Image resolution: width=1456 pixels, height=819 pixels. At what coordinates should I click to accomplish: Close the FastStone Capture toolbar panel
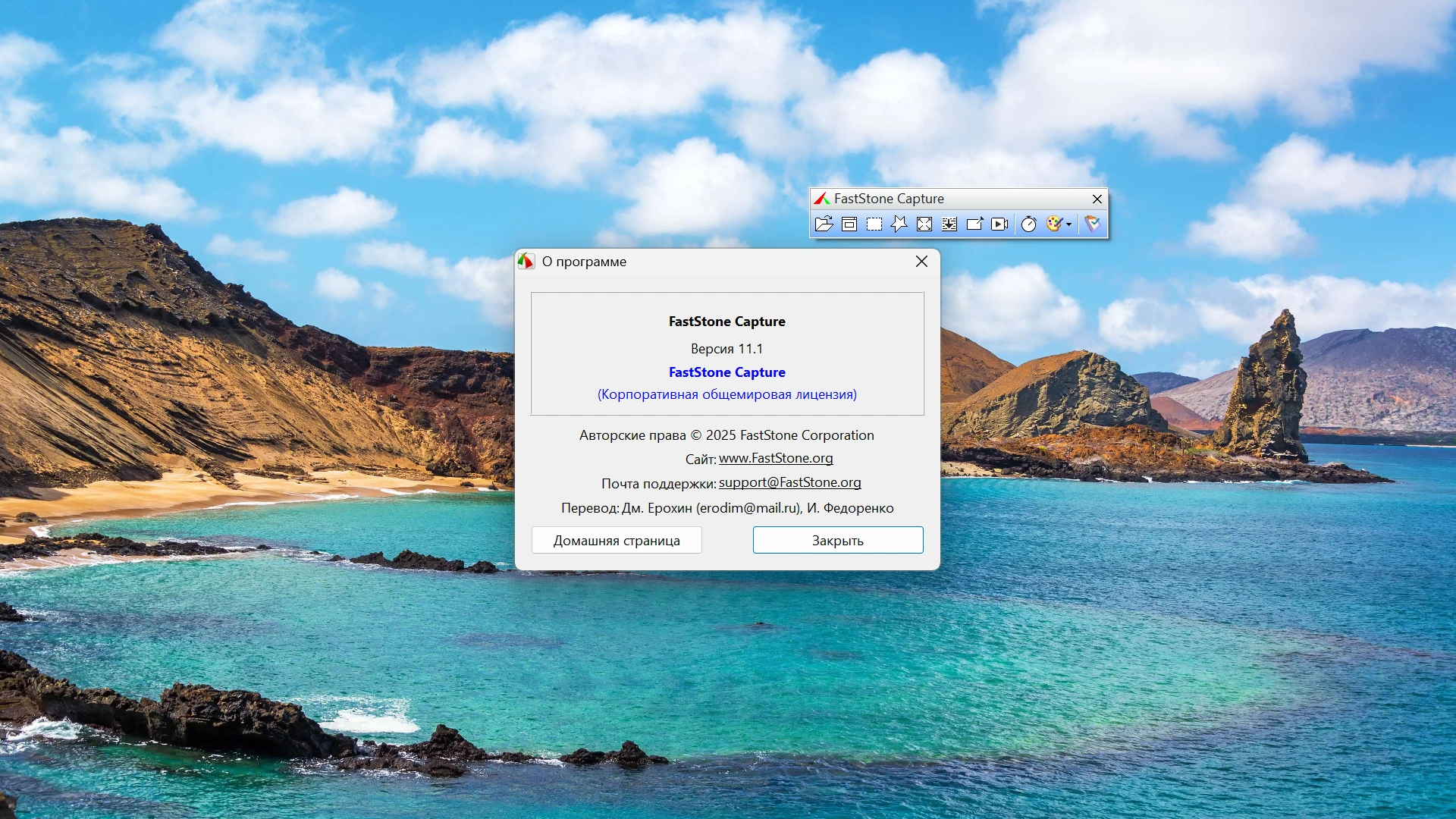(1097, 199)
